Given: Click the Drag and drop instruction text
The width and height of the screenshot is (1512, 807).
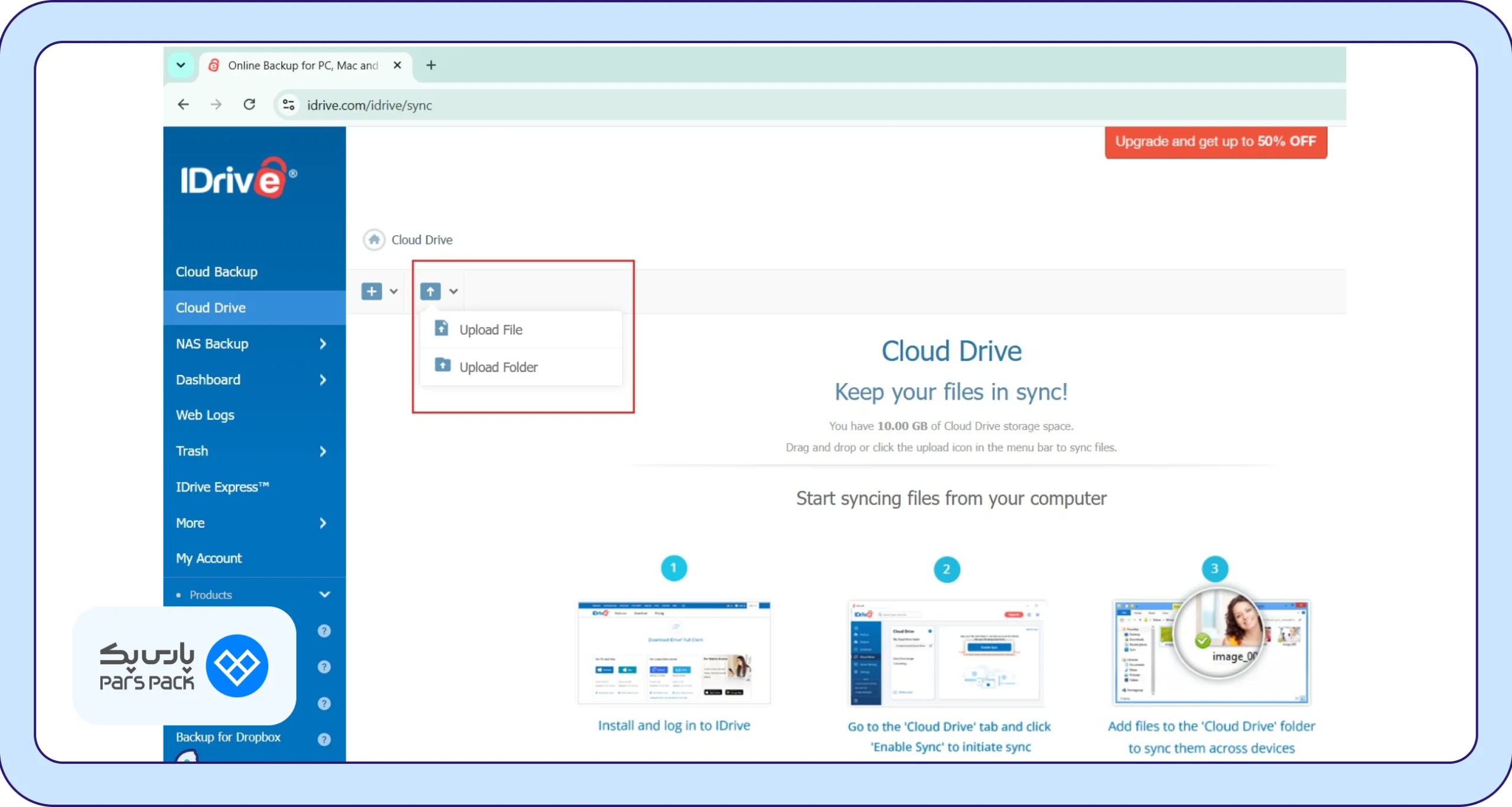Looking at the screenshot, I should click(x=951, y=447).
